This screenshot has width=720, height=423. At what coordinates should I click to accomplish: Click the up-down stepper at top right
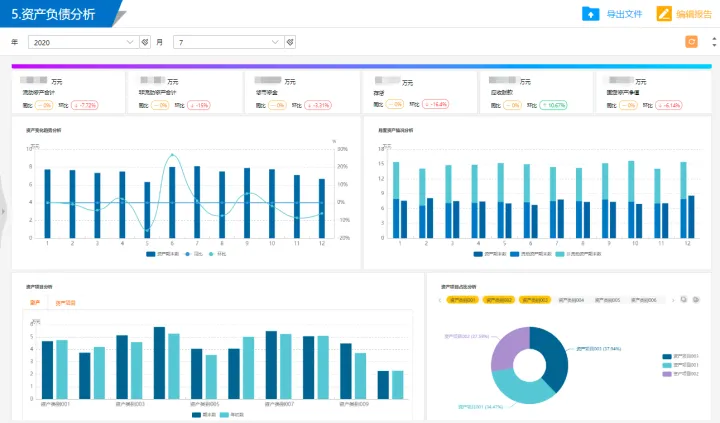click(x=714, y=42)
